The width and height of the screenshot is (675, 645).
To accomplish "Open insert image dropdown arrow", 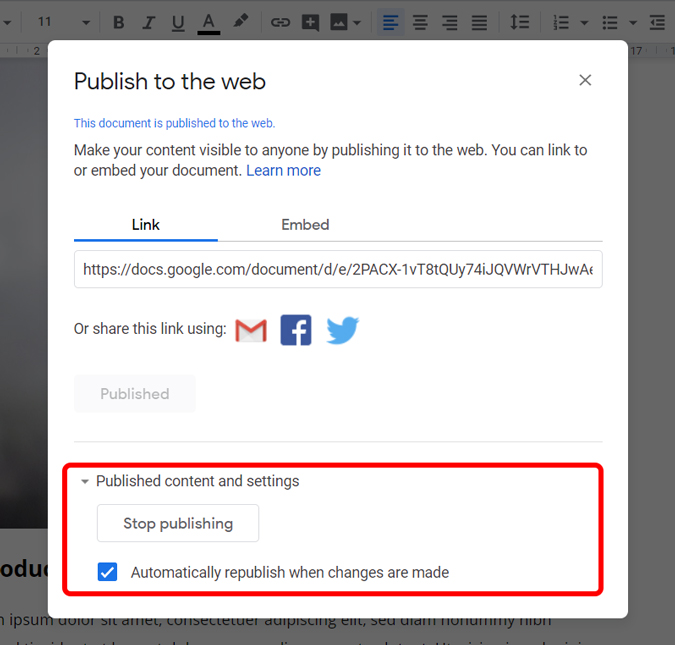I will (357, 22).
